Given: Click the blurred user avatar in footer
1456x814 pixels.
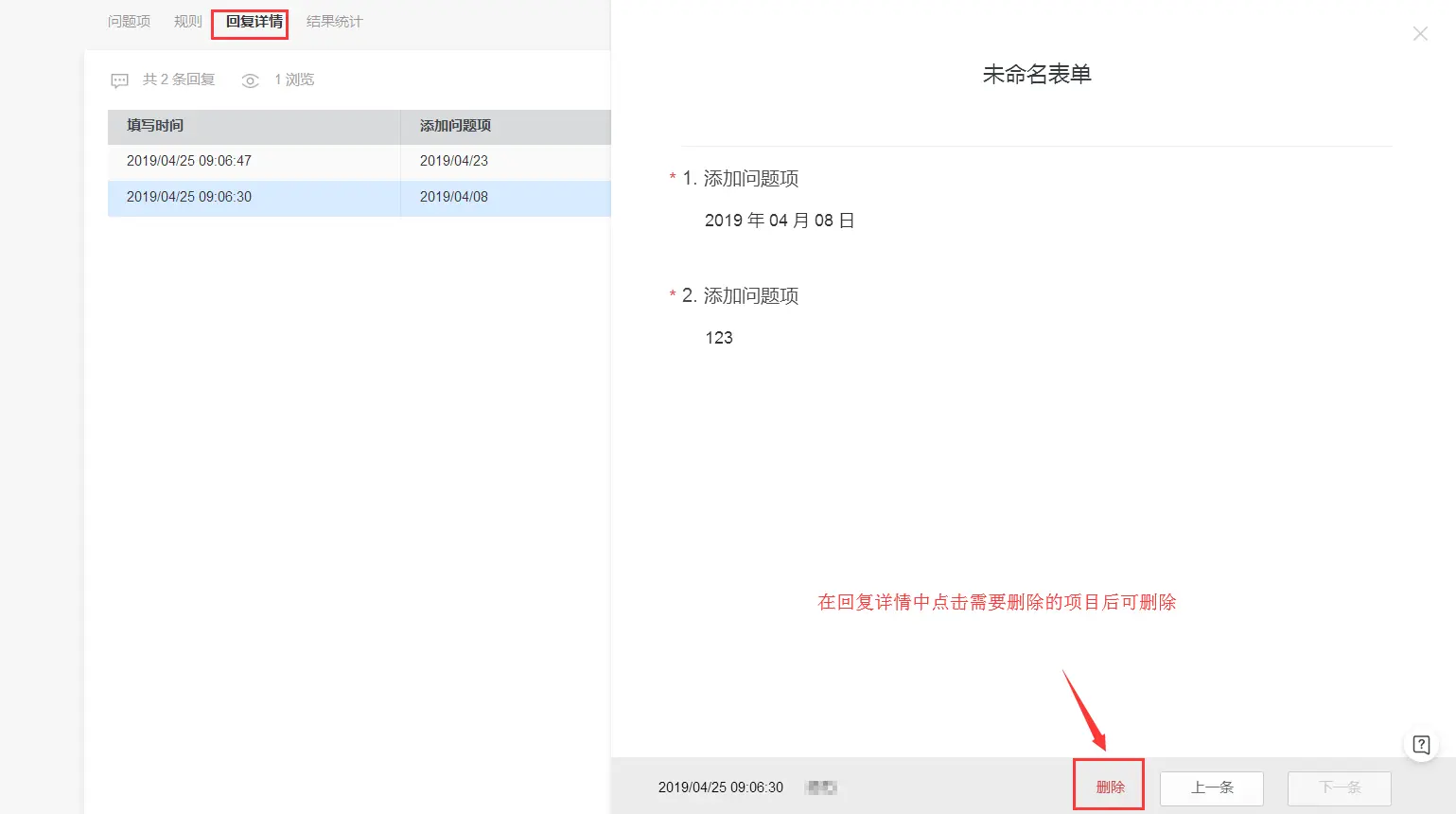Looking at the screenshot, I should 821,787.
